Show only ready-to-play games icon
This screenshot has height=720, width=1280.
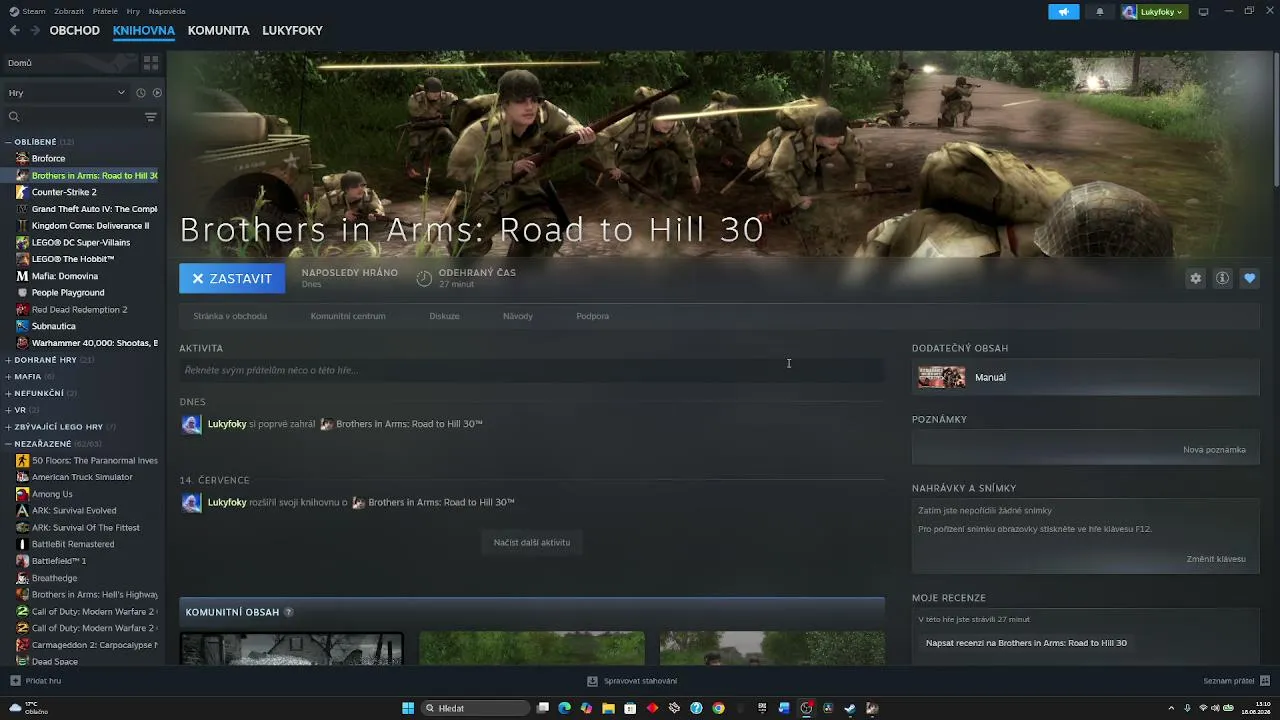(157, 93)
